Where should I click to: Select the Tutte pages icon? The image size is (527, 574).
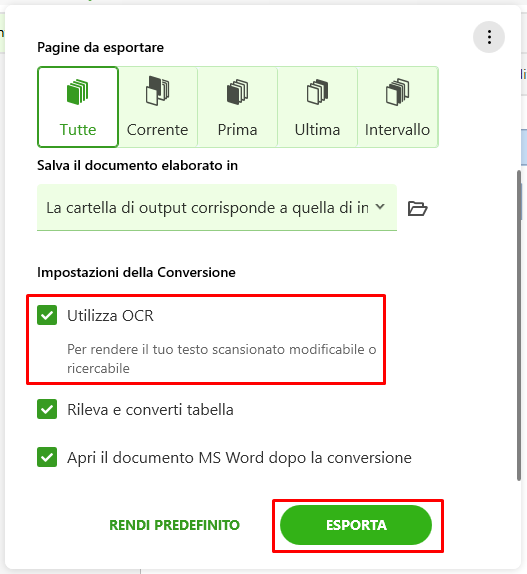tap(78, 92)
